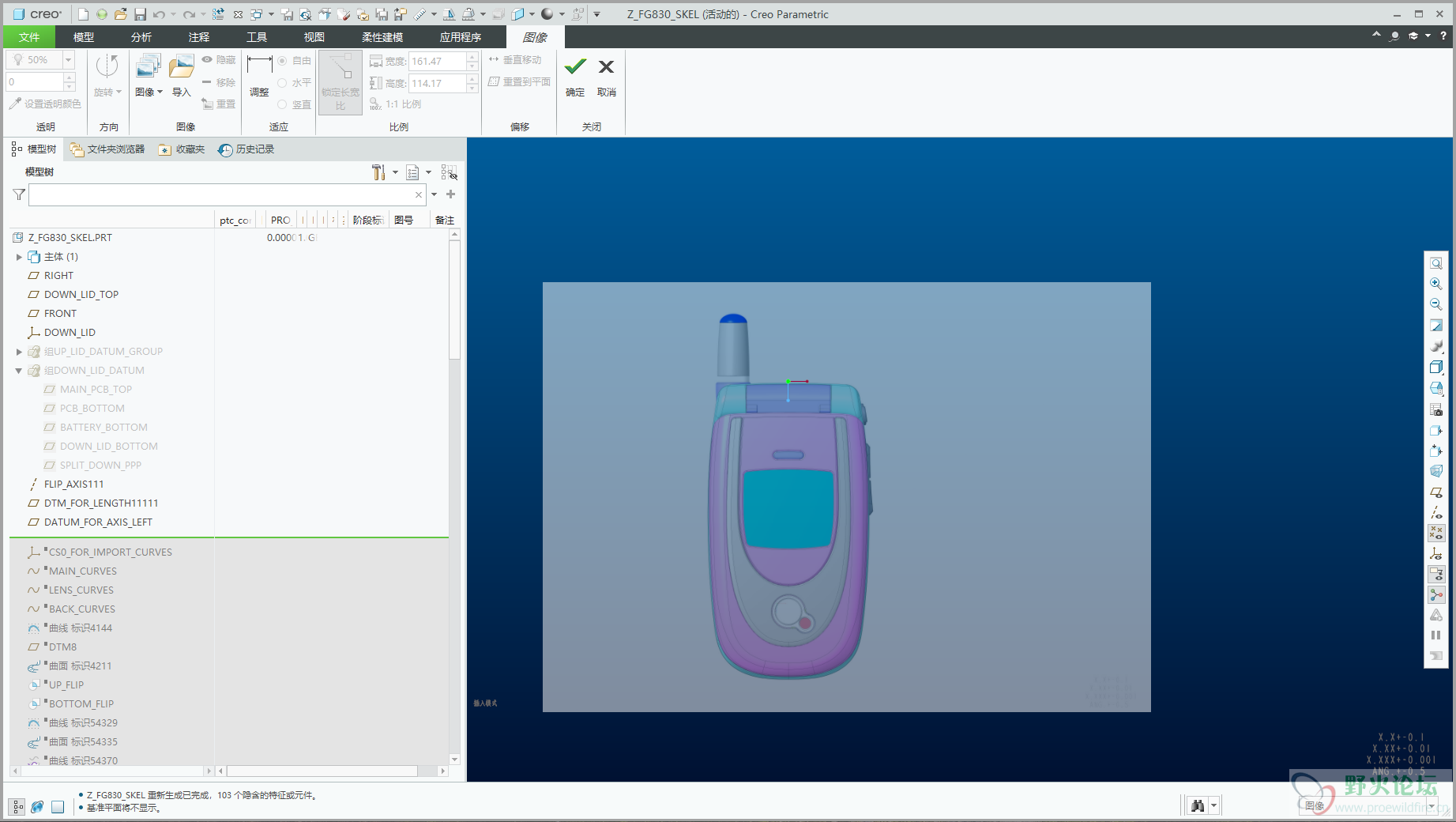The width and height of the screenshot is (1456, 822).
Task: Click the View Manager camera icon
Action: pos(1436,409)
